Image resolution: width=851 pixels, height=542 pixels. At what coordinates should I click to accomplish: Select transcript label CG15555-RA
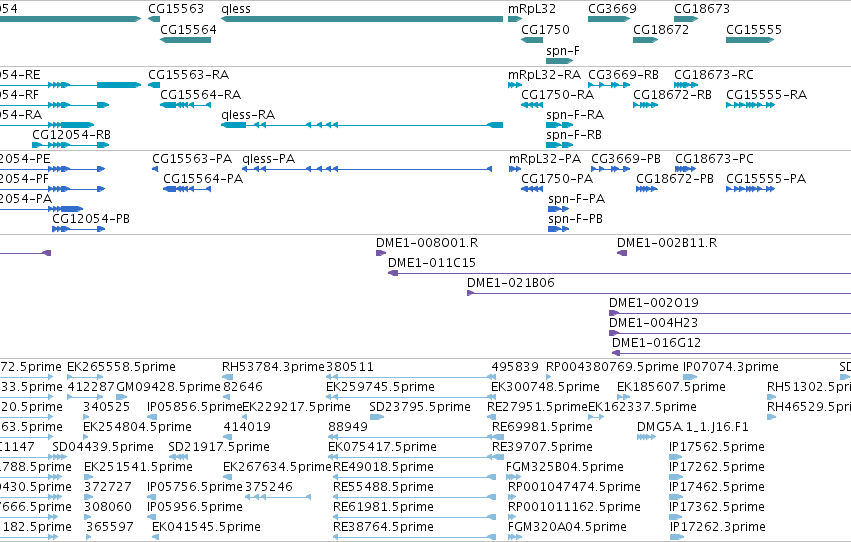coord(766,94)
